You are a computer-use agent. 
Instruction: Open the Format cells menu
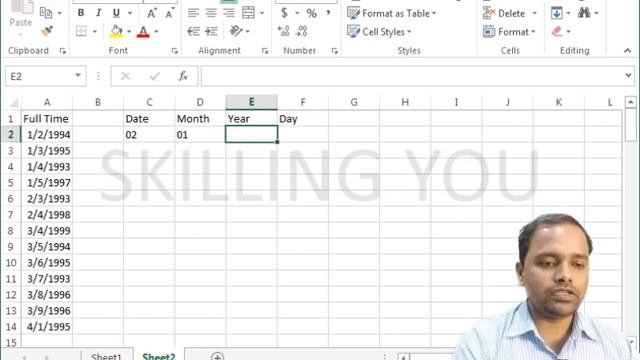[509, 31]
